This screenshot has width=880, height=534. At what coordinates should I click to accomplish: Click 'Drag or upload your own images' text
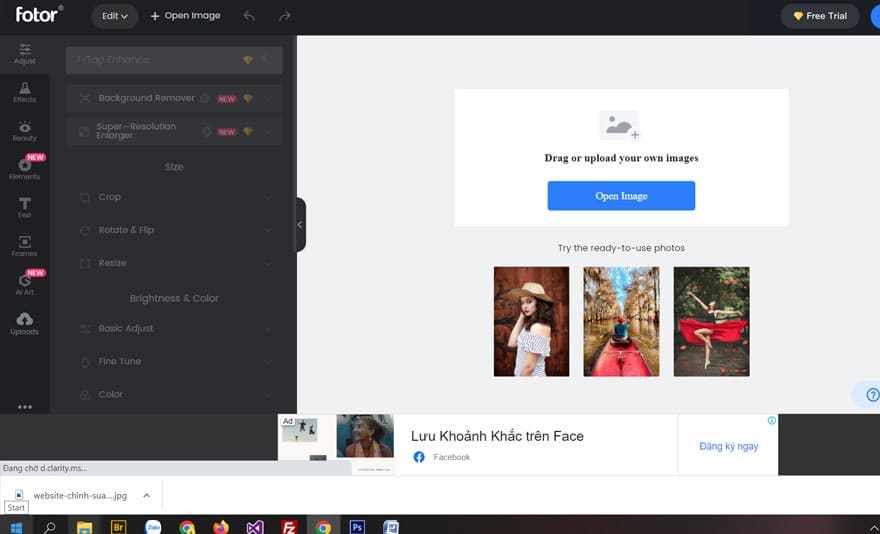[x=621, y=158]
